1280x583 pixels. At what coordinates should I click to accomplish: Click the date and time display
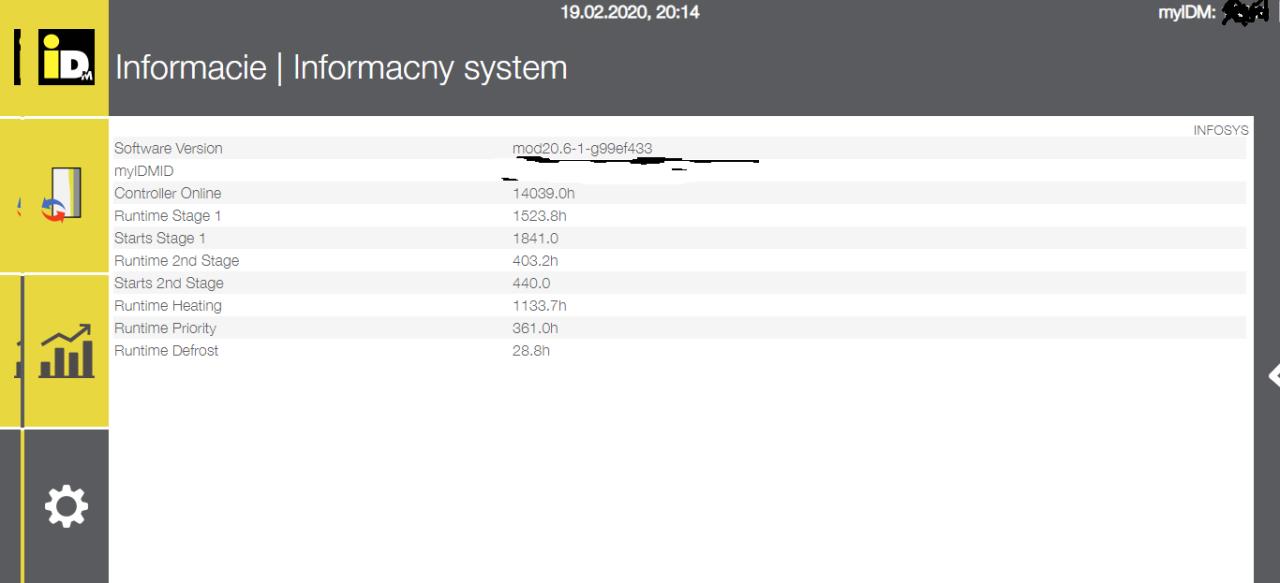pyautogui.click(x=630, y=13)
